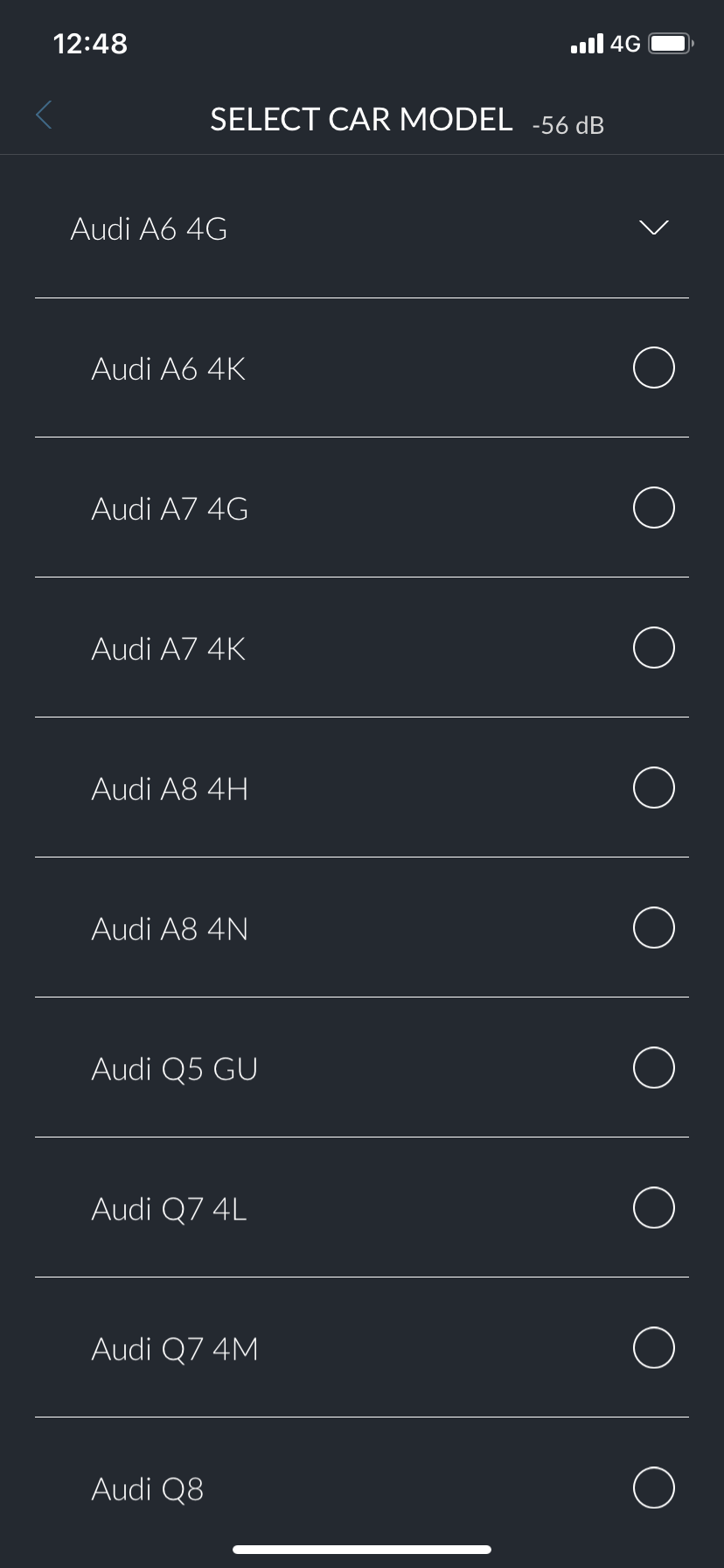Image resolution: width=724 pixels, height=1568 pixels.
Task: Tap the Audi Q5 GU model name
Action: point(174,1069)
